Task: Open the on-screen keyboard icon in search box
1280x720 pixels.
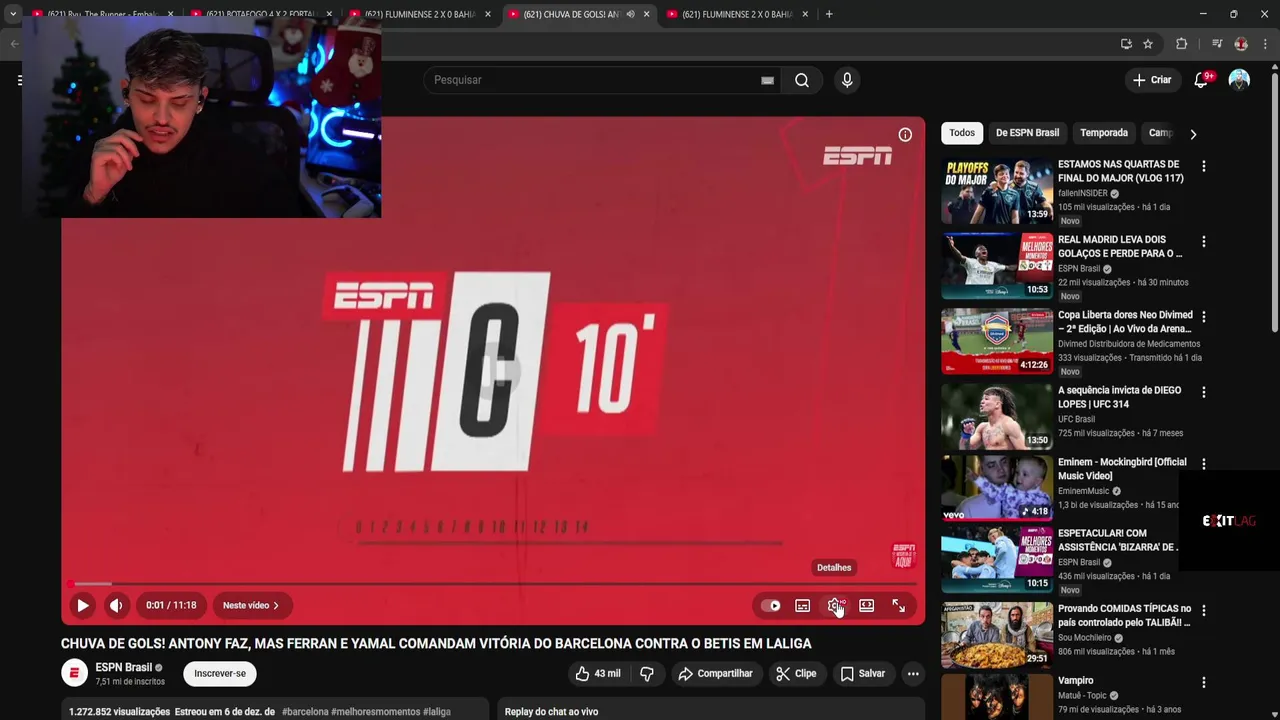Action: pos(767,80)
